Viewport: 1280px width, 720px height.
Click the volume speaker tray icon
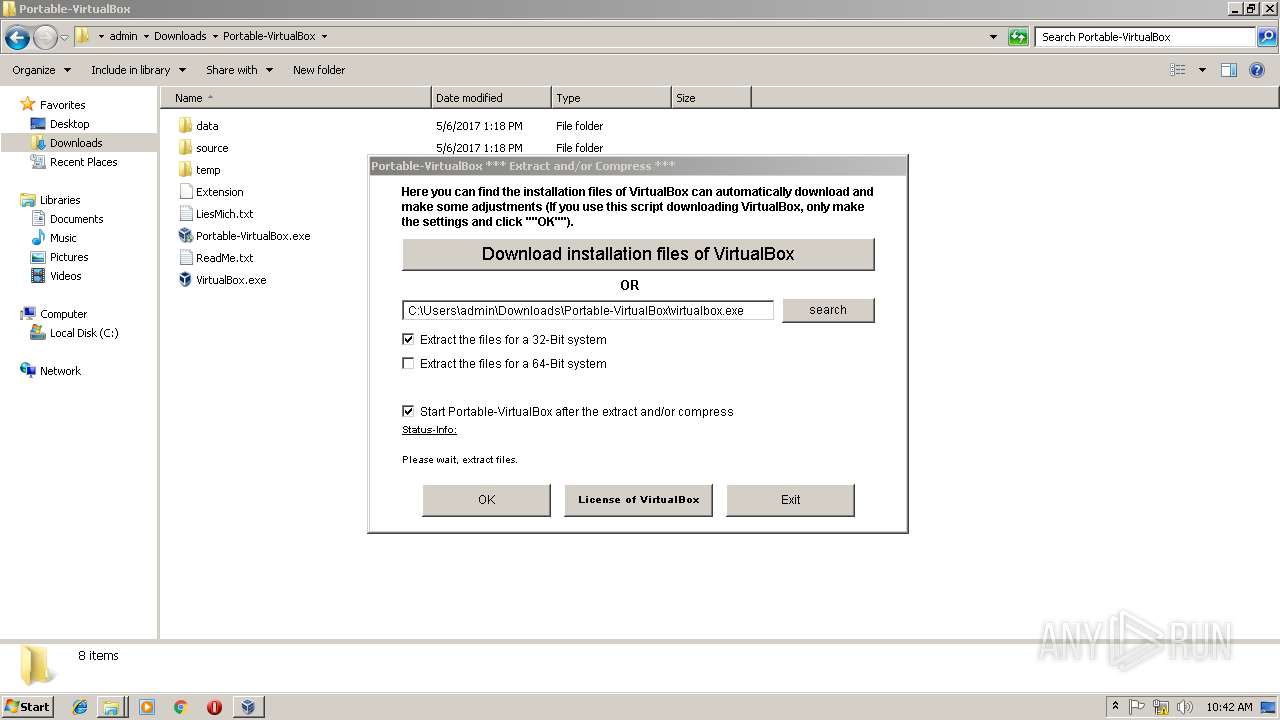(x=1185, y=707)
